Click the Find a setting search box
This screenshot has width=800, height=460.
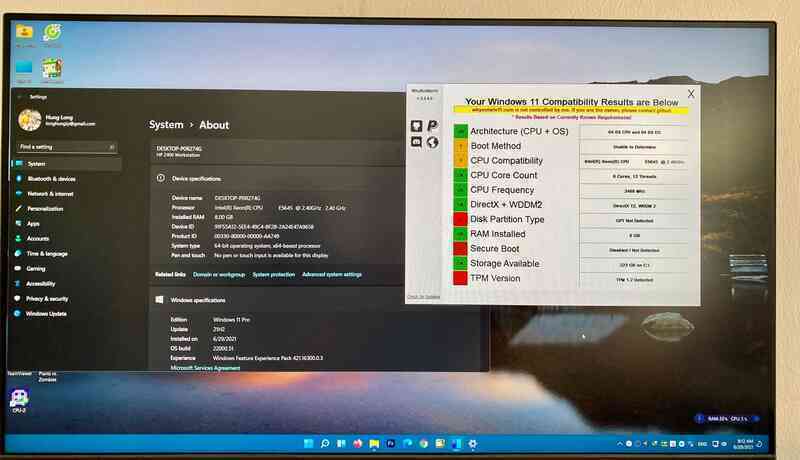coord(66,147)
